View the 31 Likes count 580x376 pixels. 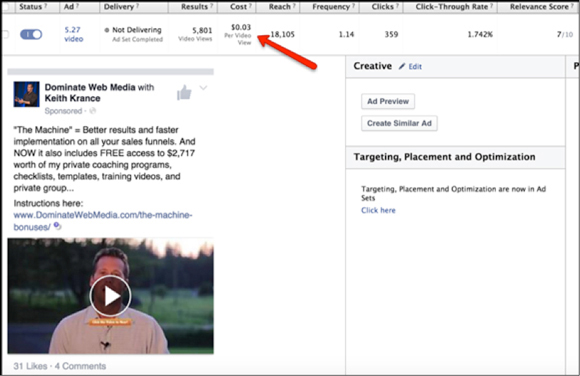point(30,366)
